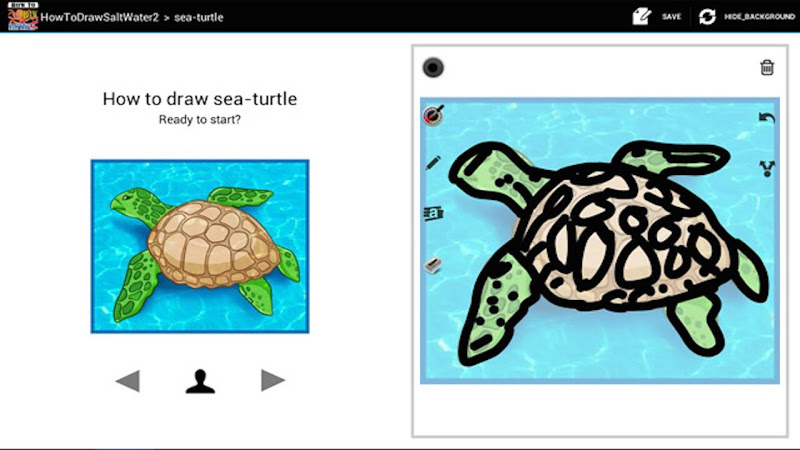Undo the last stroke
Viewport: 800px width, 450px height.
tap(766, 118)
